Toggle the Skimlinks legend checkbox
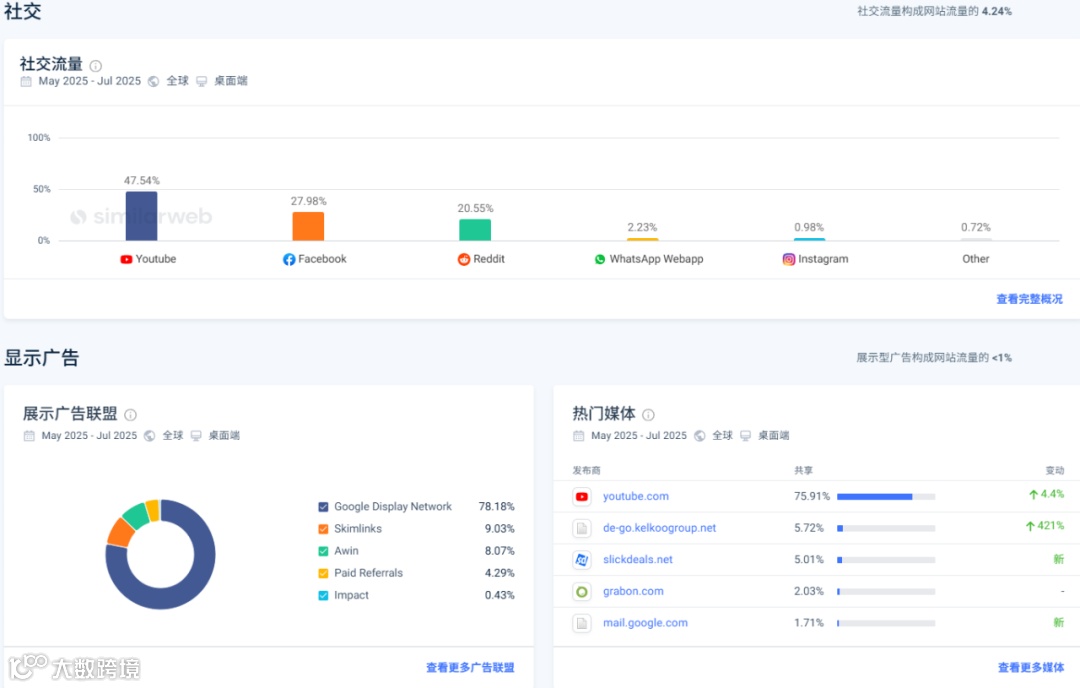The width and height of the screenshot is (1080, 688). 323,529
